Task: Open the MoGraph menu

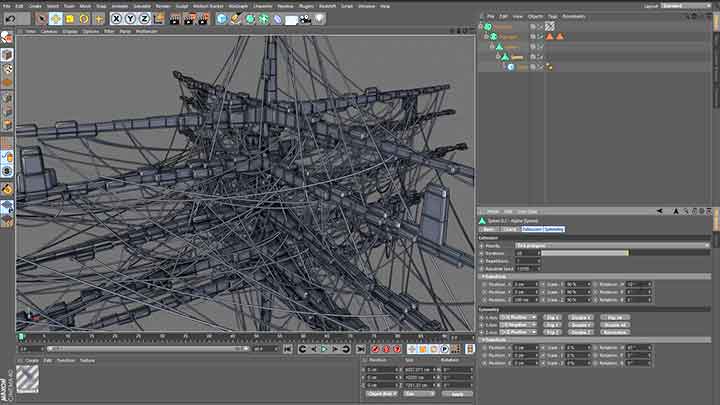Action: 238,6
